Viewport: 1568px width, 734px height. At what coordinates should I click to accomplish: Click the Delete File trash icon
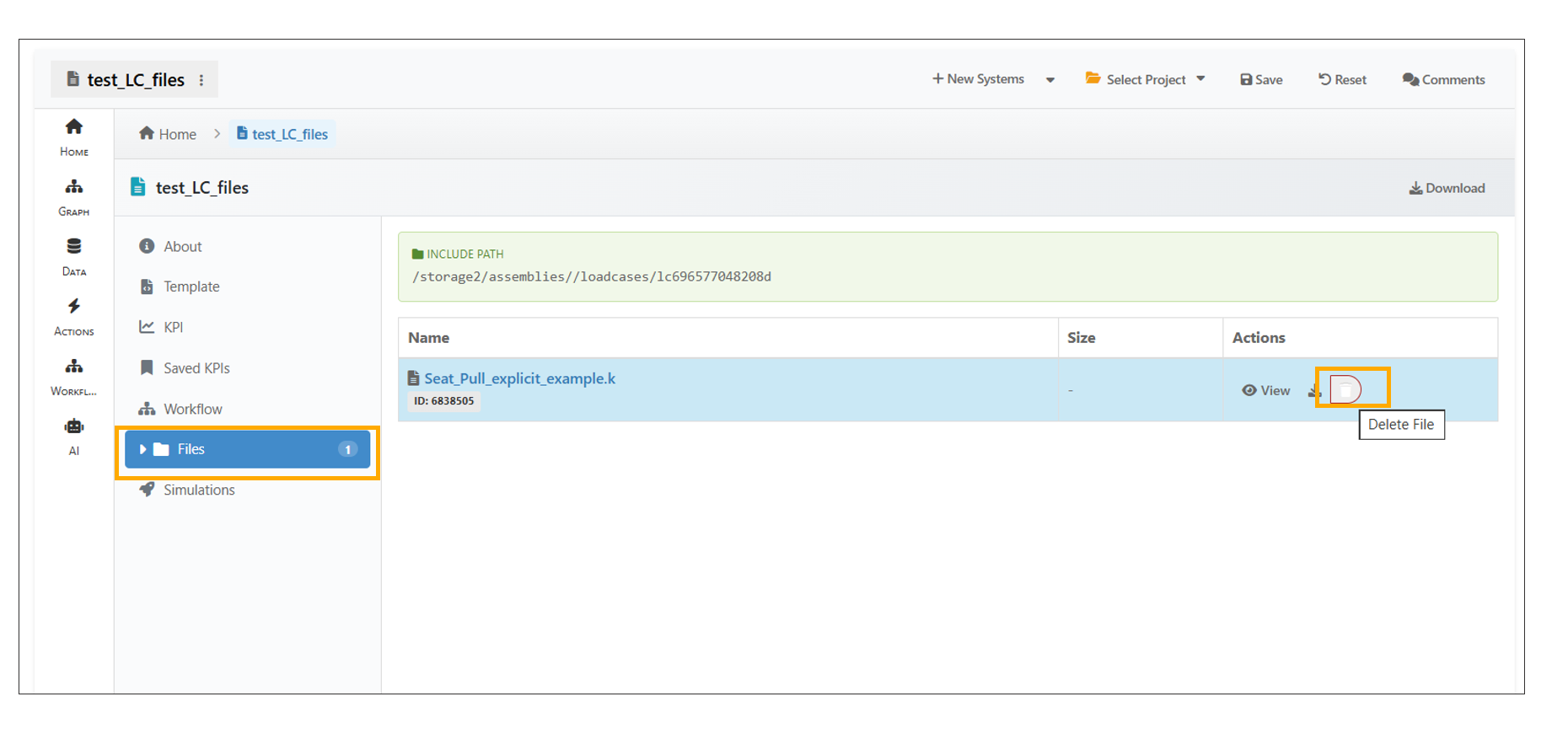point(1345,389)
